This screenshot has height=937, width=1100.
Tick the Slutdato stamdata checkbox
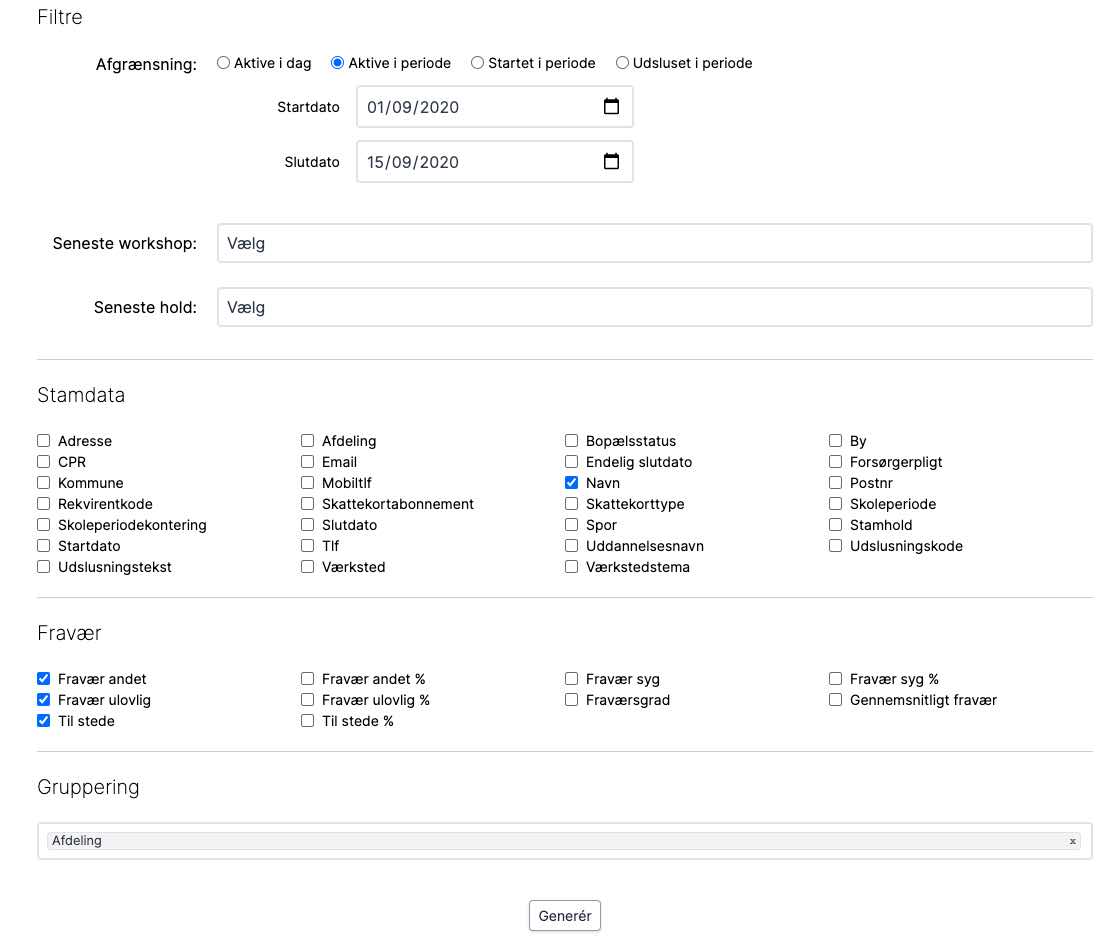pyautogui.click(x=307, y=525)
